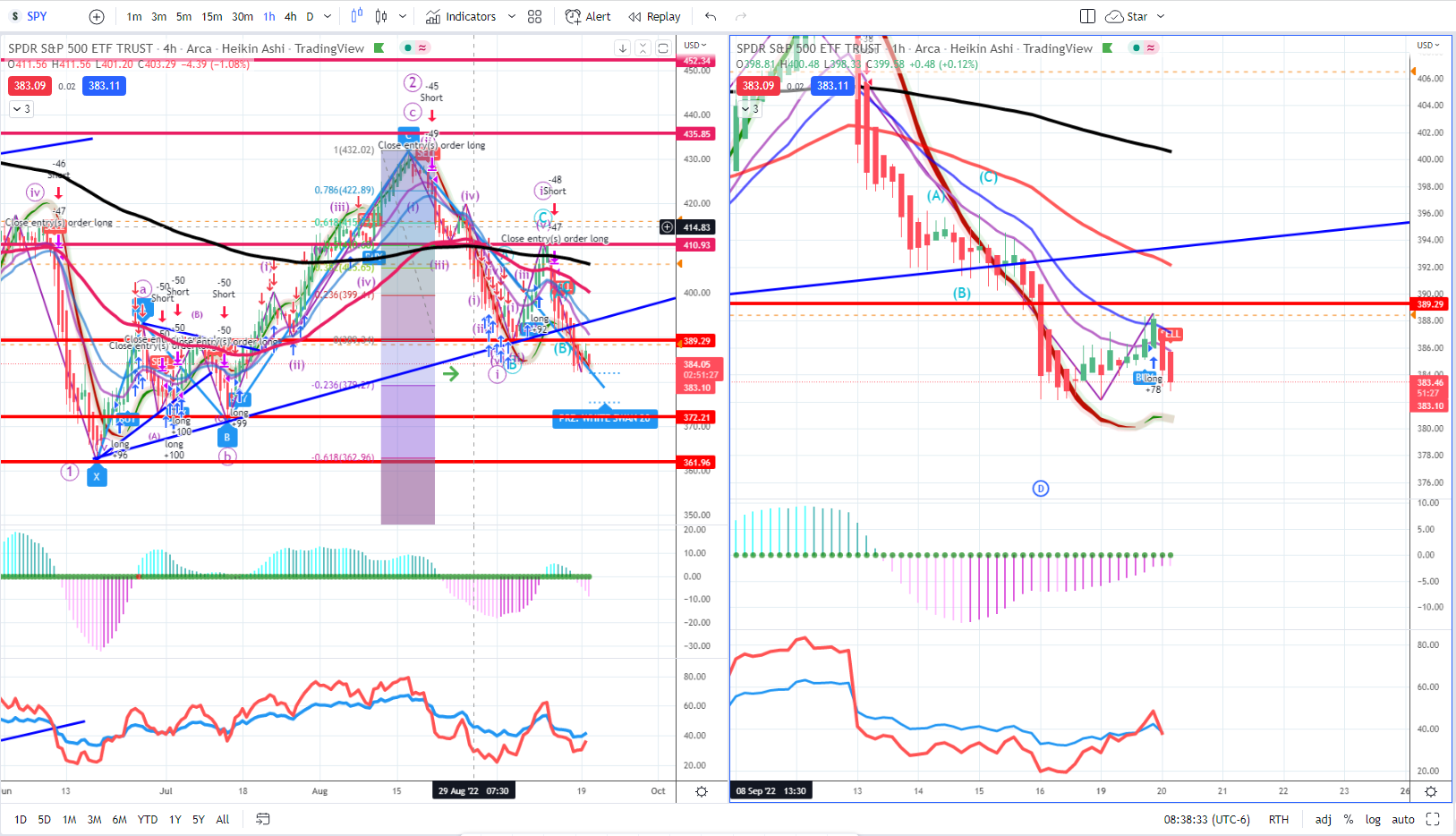Move the 4h pane down with the arrow icon
1456x836 pixels.
click(623, 48)
